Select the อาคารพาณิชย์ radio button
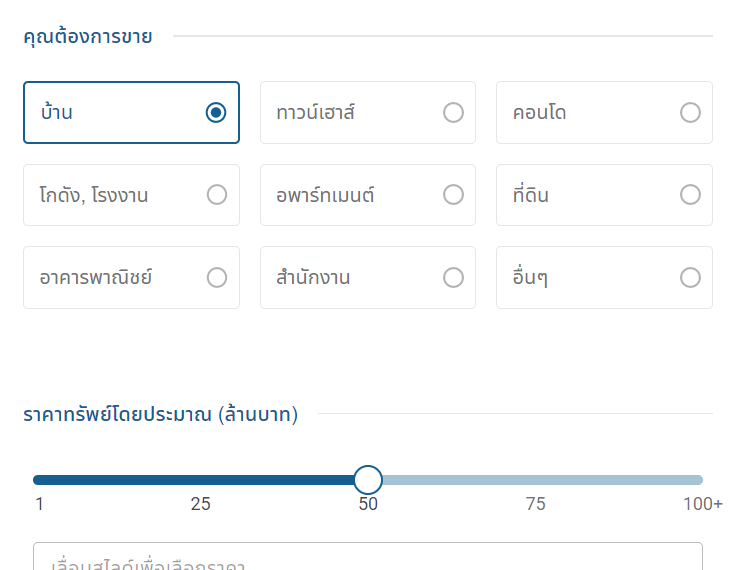738x570 pixels. coord(217,277)
